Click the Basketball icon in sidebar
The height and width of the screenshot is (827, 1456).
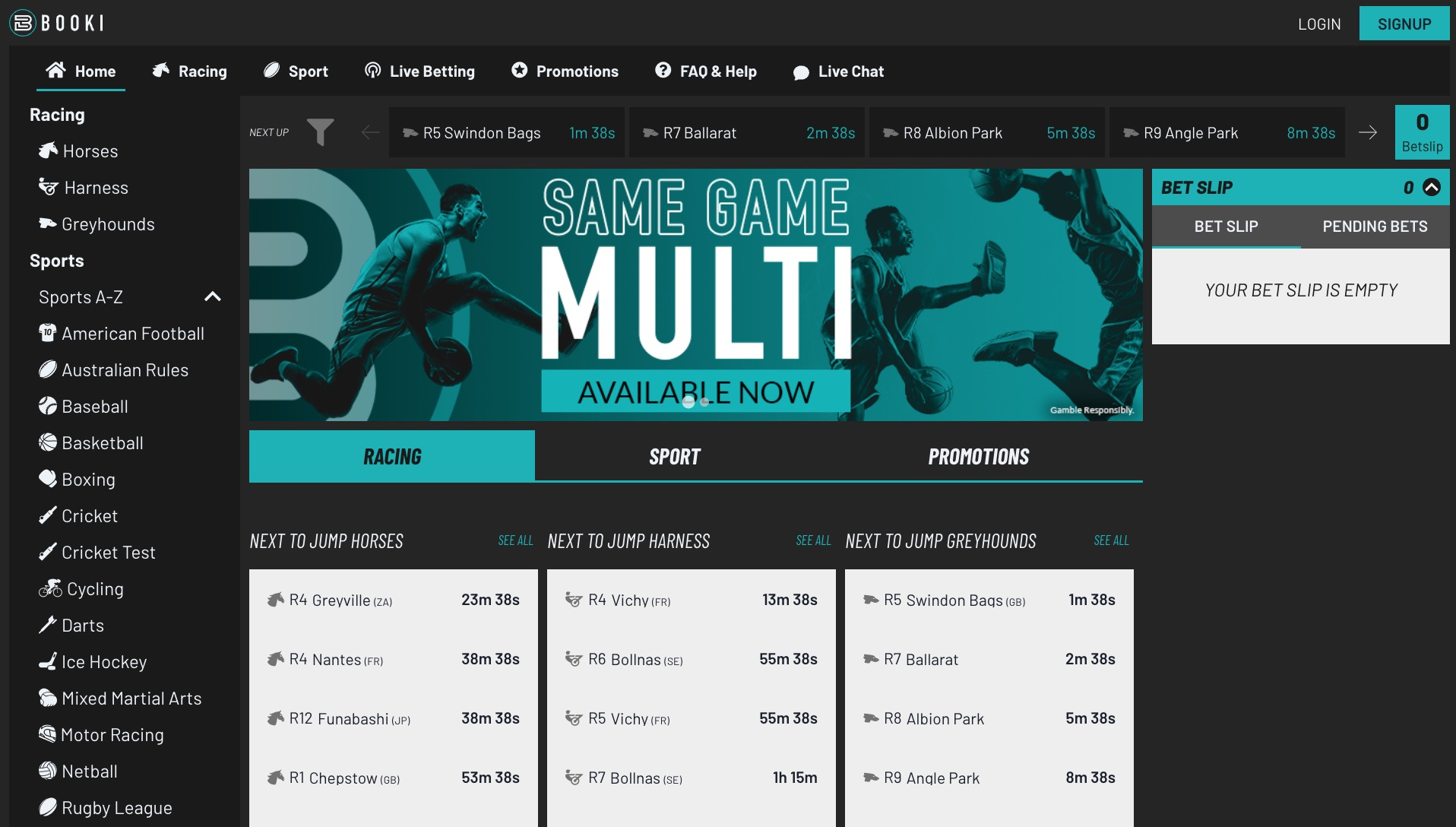click(x=48, y=442)
